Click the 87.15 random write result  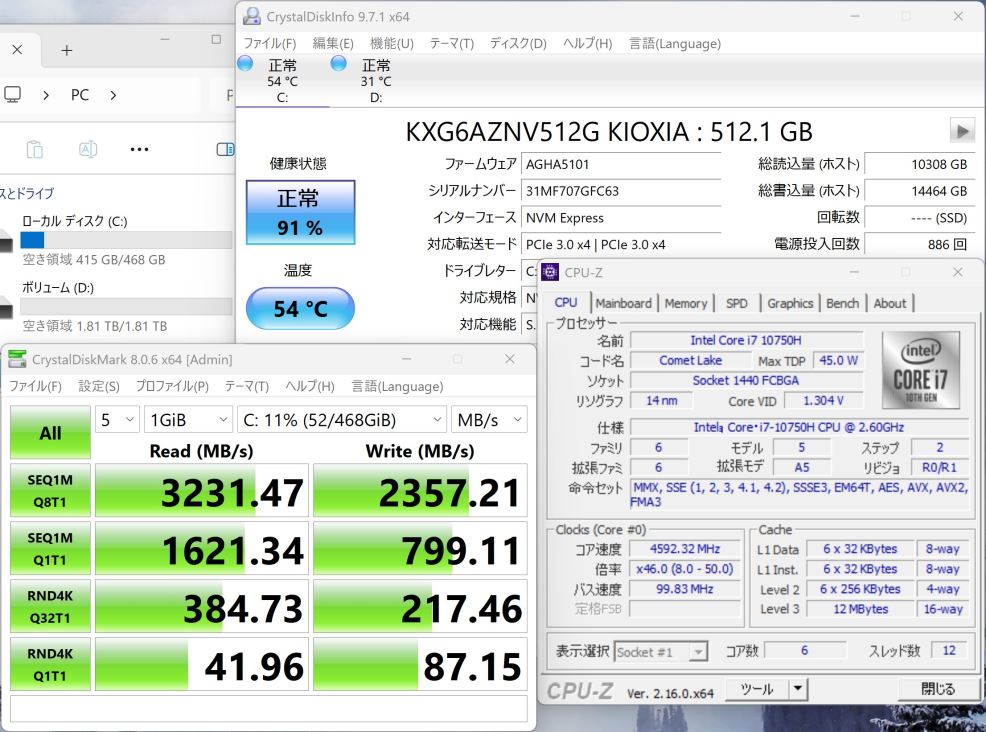point(420,664)
